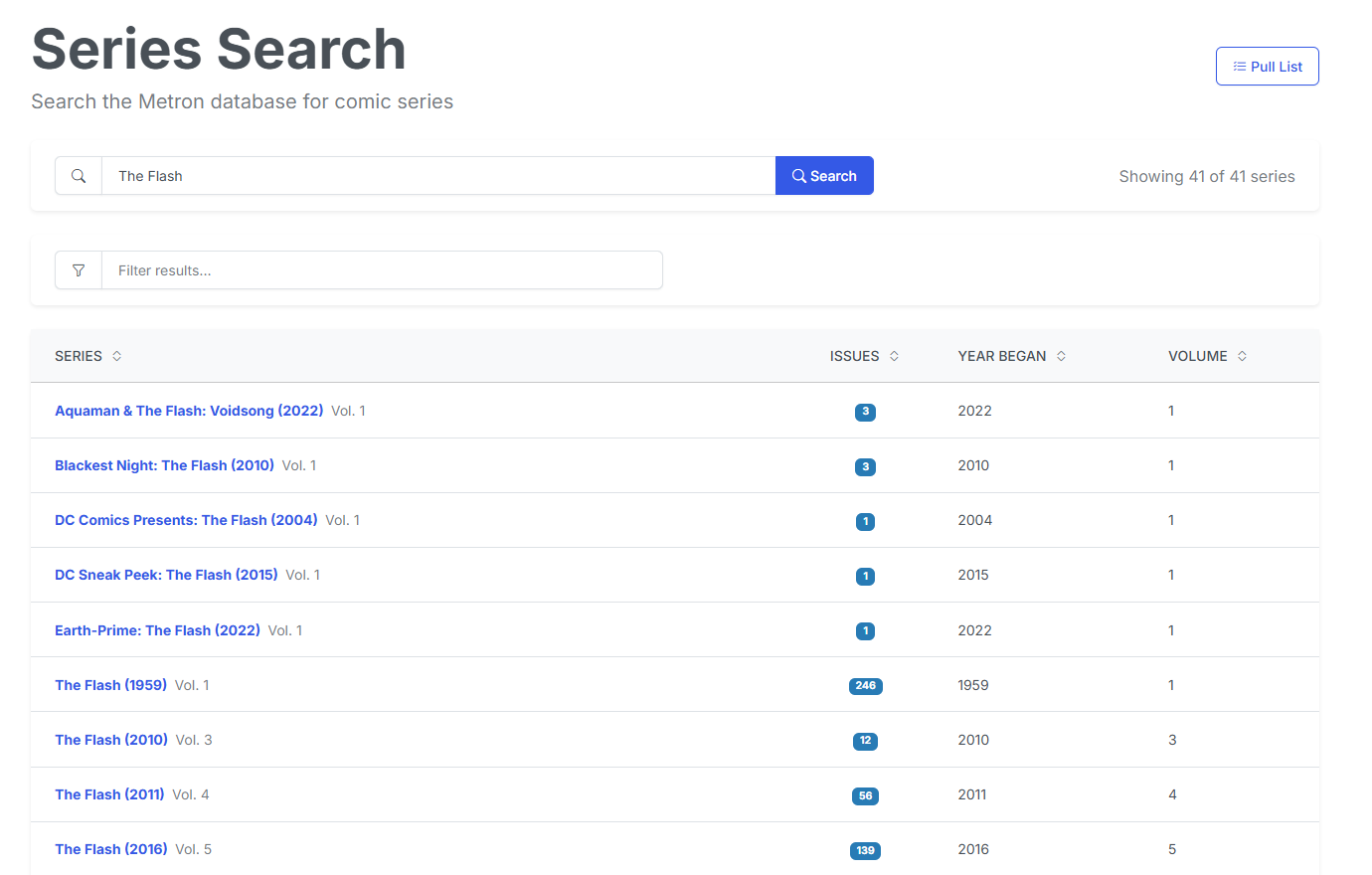Click the magnifying glass icon beside the search field
The height and width of the screenshot is (875, 1372).
coord(79,175)
